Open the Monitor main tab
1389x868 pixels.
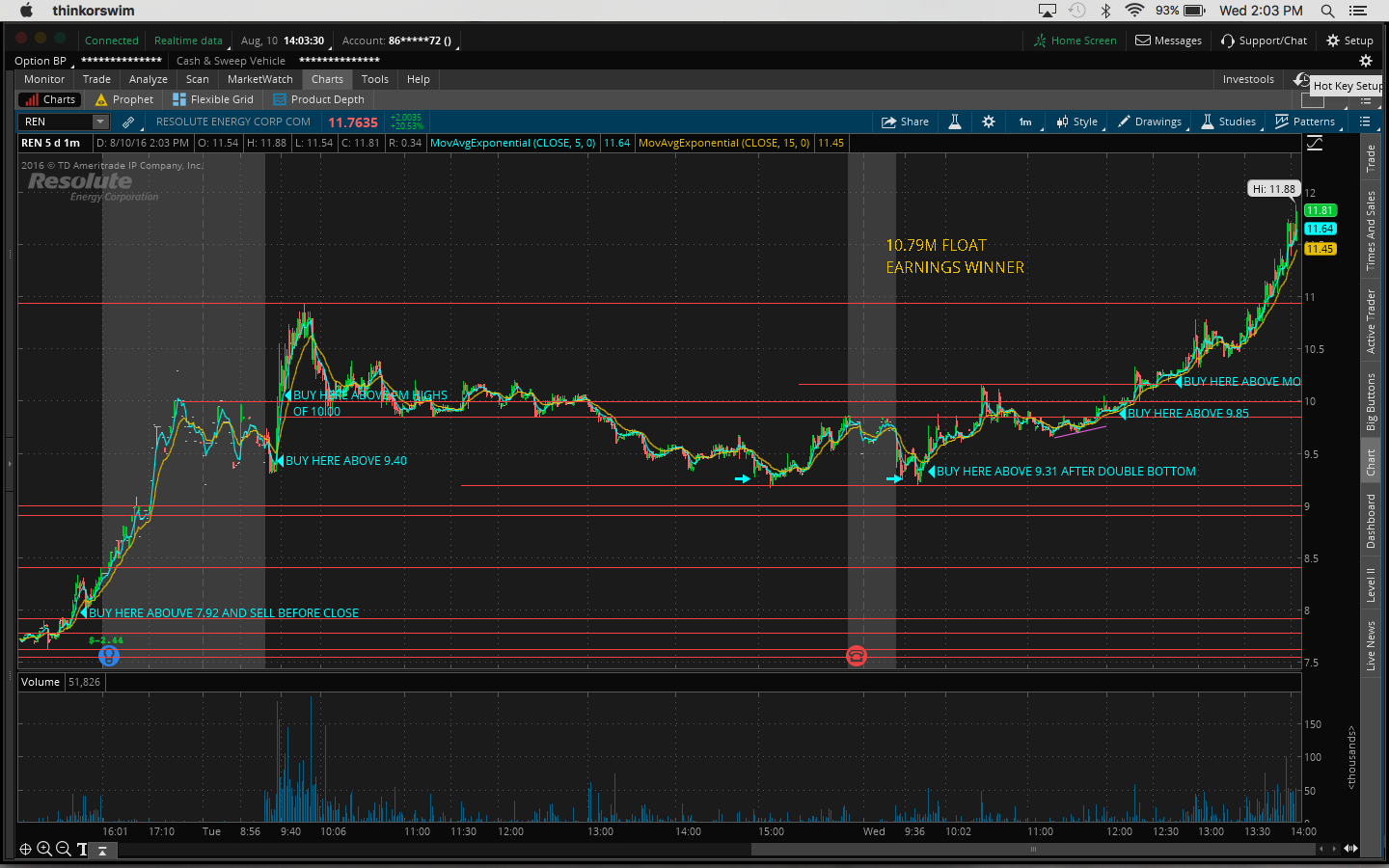point(44,79)
